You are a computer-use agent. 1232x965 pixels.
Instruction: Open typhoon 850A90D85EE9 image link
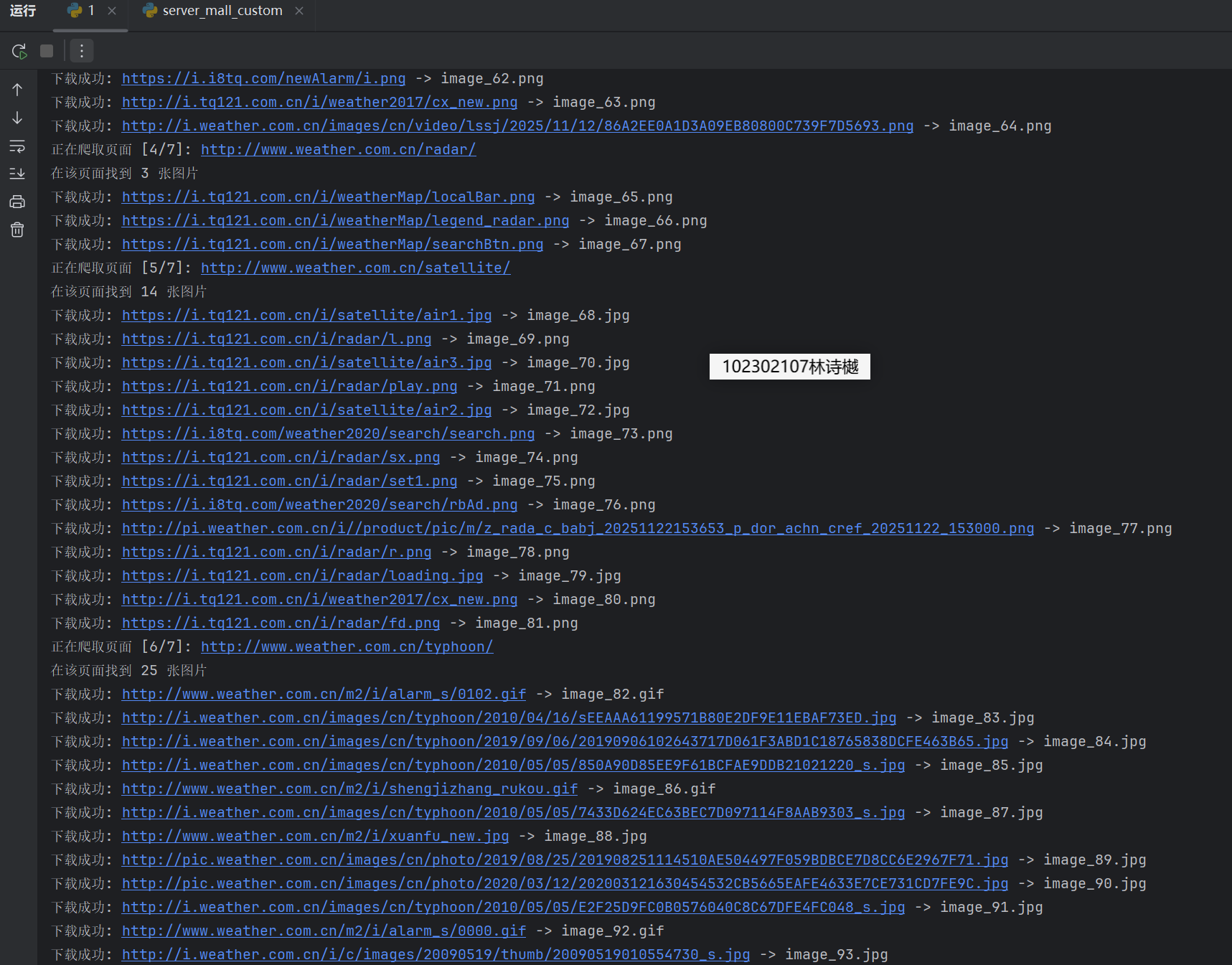click(513, 765)
